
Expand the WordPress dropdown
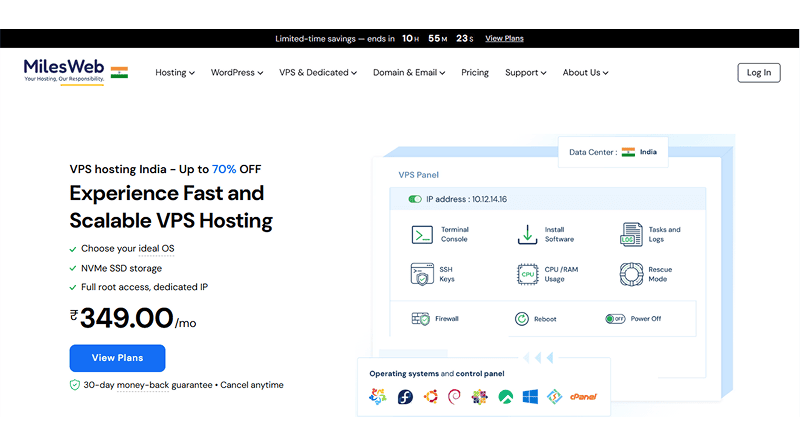coord(237,72)
